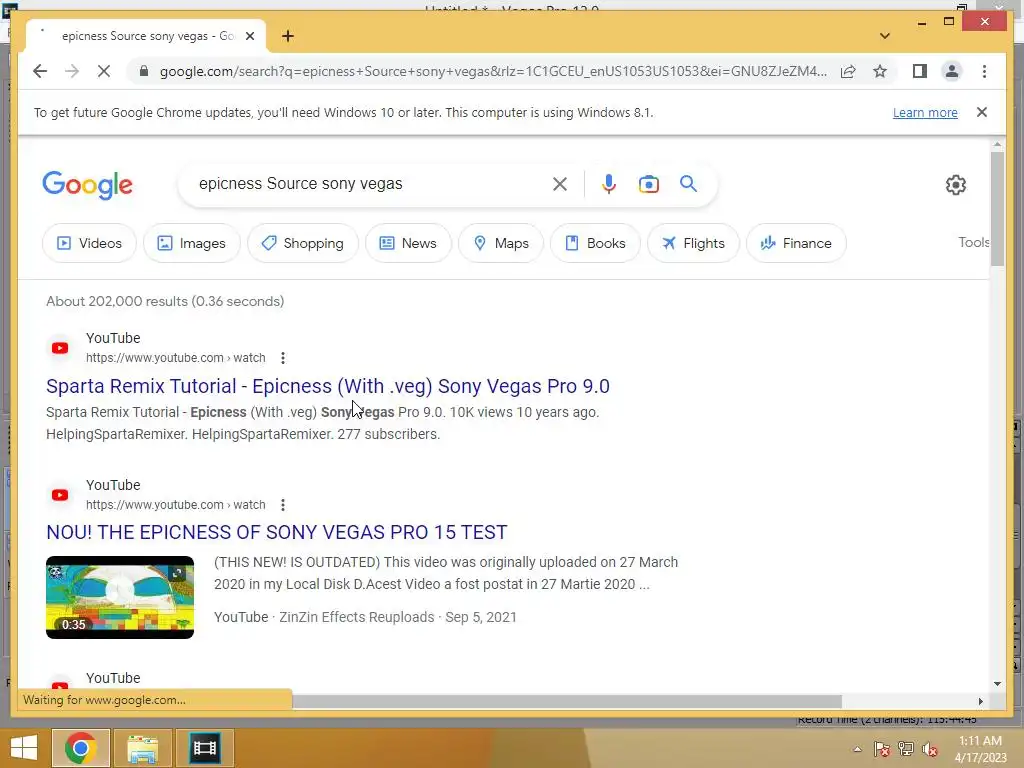Share this page from the address bar
Image resolution: width=1024 pixels, height=768 pixels.
tap(848, 71)
